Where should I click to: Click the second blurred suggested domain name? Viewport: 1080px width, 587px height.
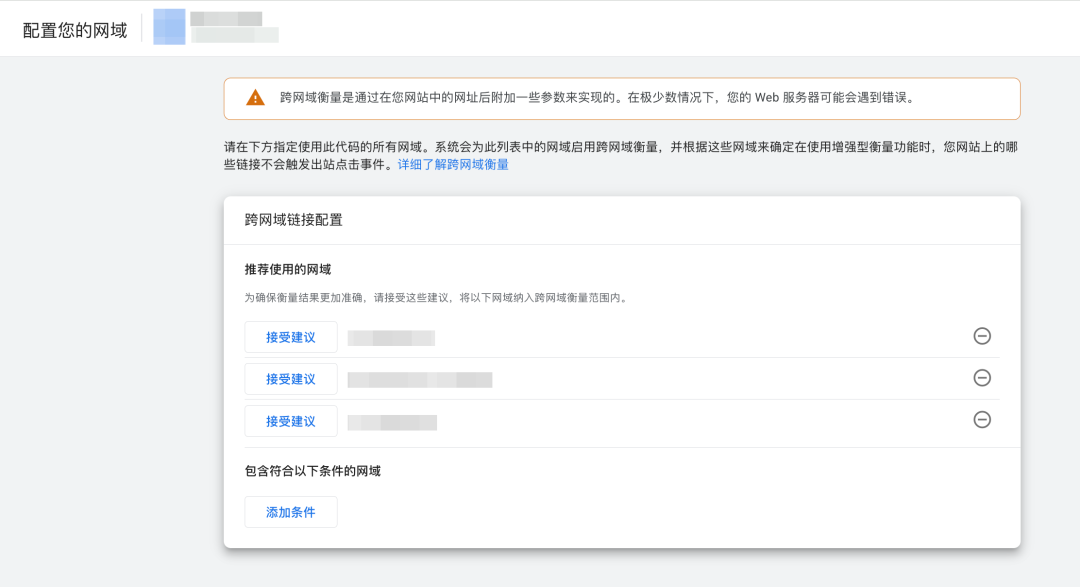coord(420,380)
